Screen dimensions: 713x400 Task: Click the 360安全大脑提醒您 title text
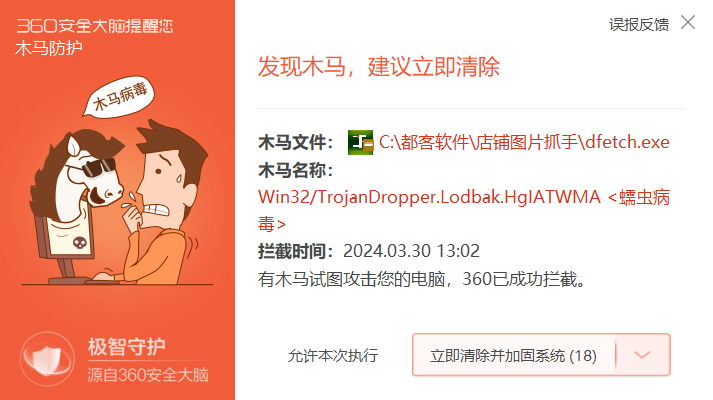95,25
